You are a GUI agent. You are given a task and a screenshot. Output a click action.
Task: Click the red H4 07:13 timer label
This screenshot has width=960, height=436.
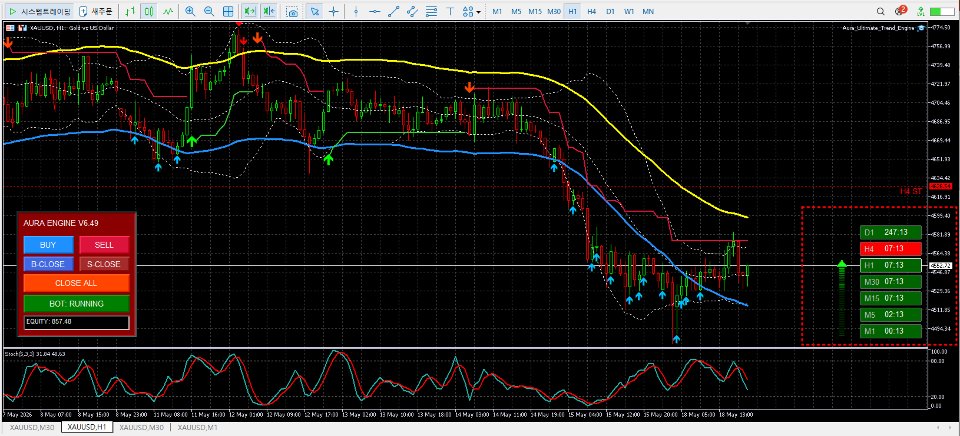pyautogui.click(x=890, y=249)
